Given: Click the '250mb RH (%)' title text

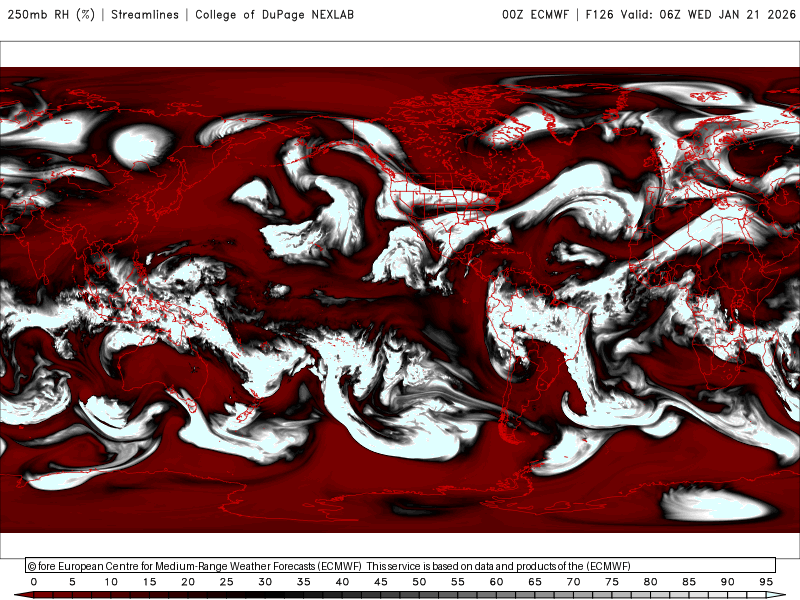Looking at the screenshot, I should pos(52,14).
